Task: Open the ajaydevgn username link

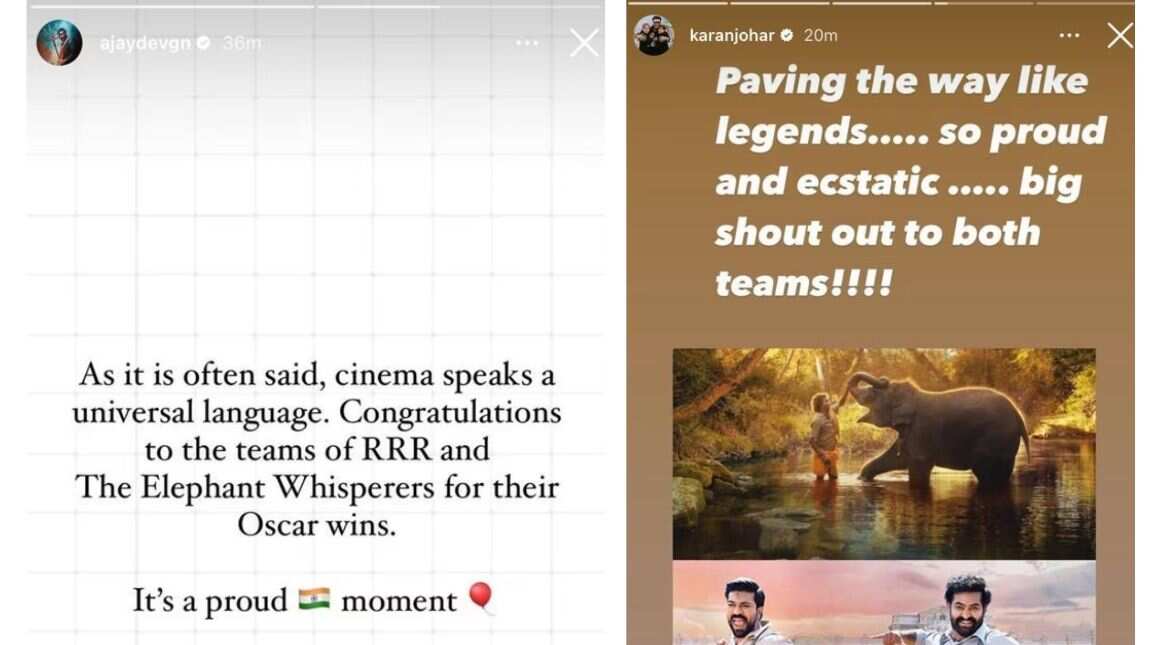Action: pyautogui.click(x=146, y=43)
